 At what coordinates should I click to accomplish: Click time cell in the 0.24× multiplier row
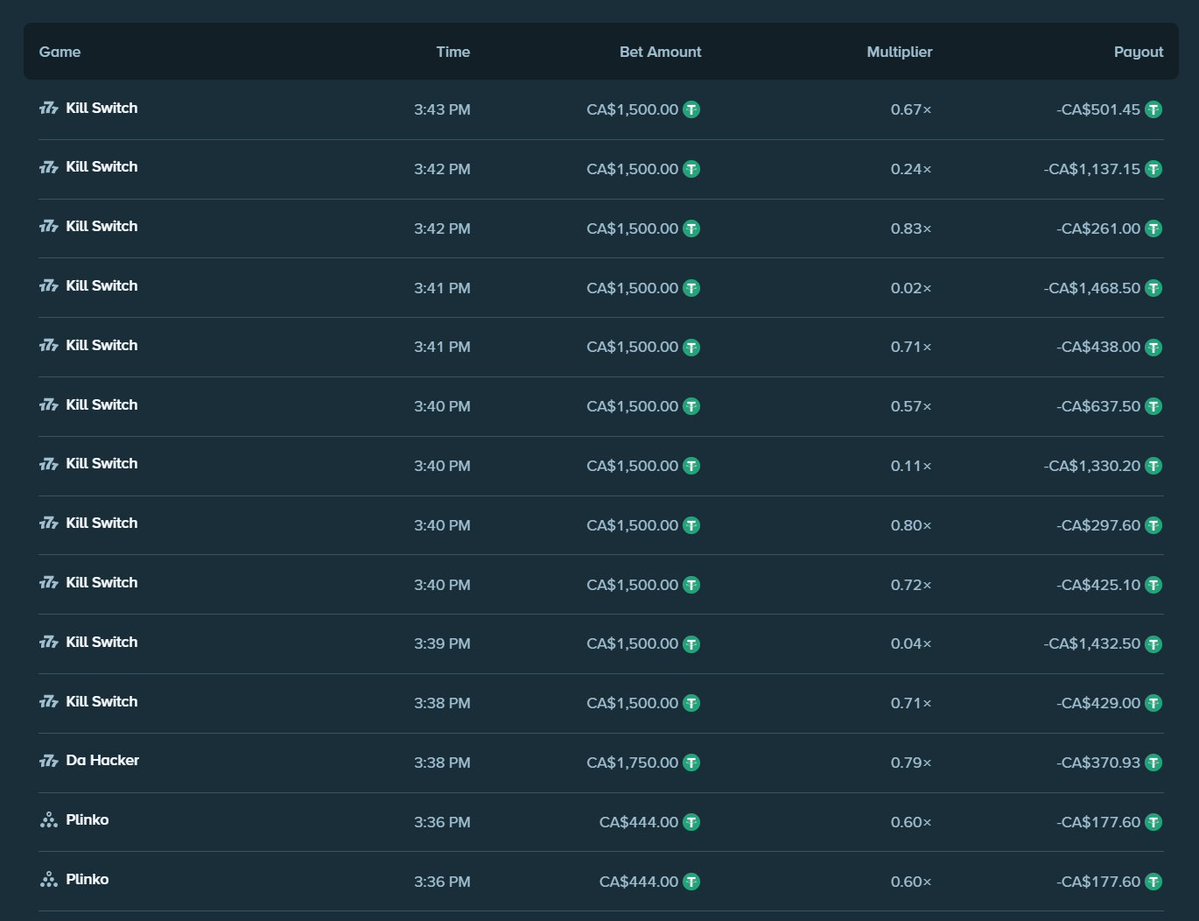(x=442, y=169)
